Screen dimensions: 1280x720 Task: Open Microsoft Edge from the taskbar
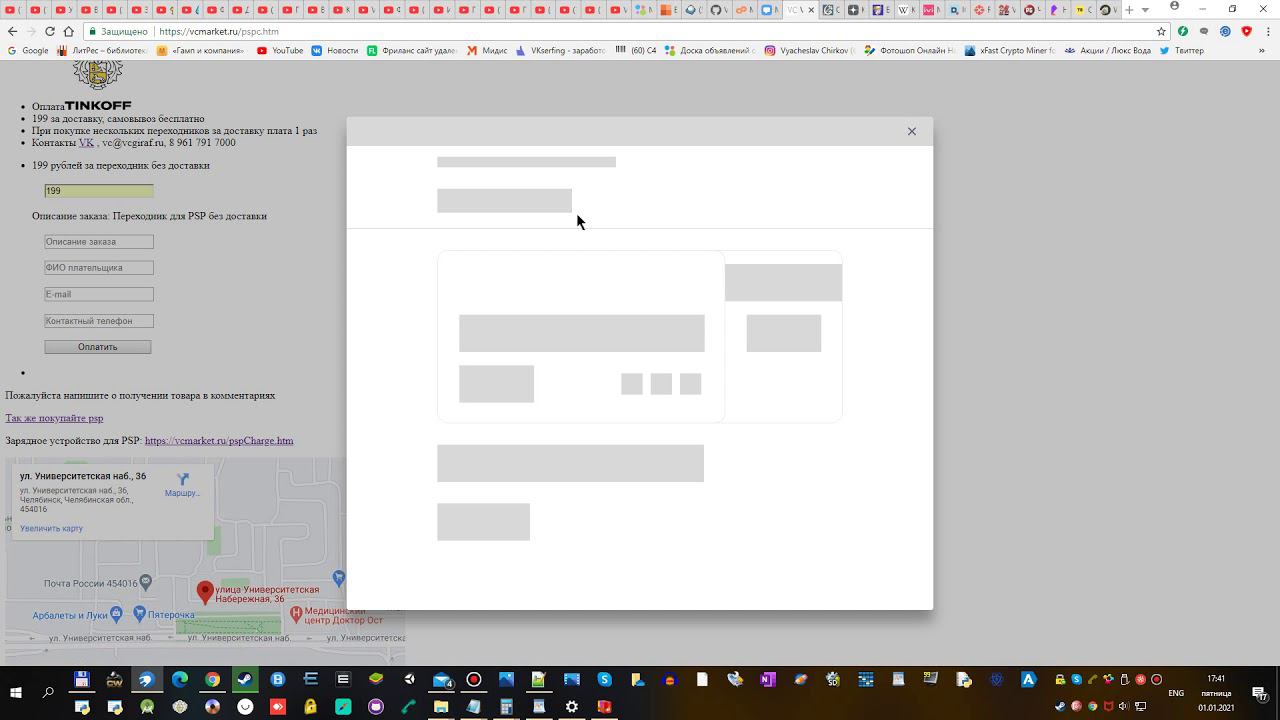point(179,680)
